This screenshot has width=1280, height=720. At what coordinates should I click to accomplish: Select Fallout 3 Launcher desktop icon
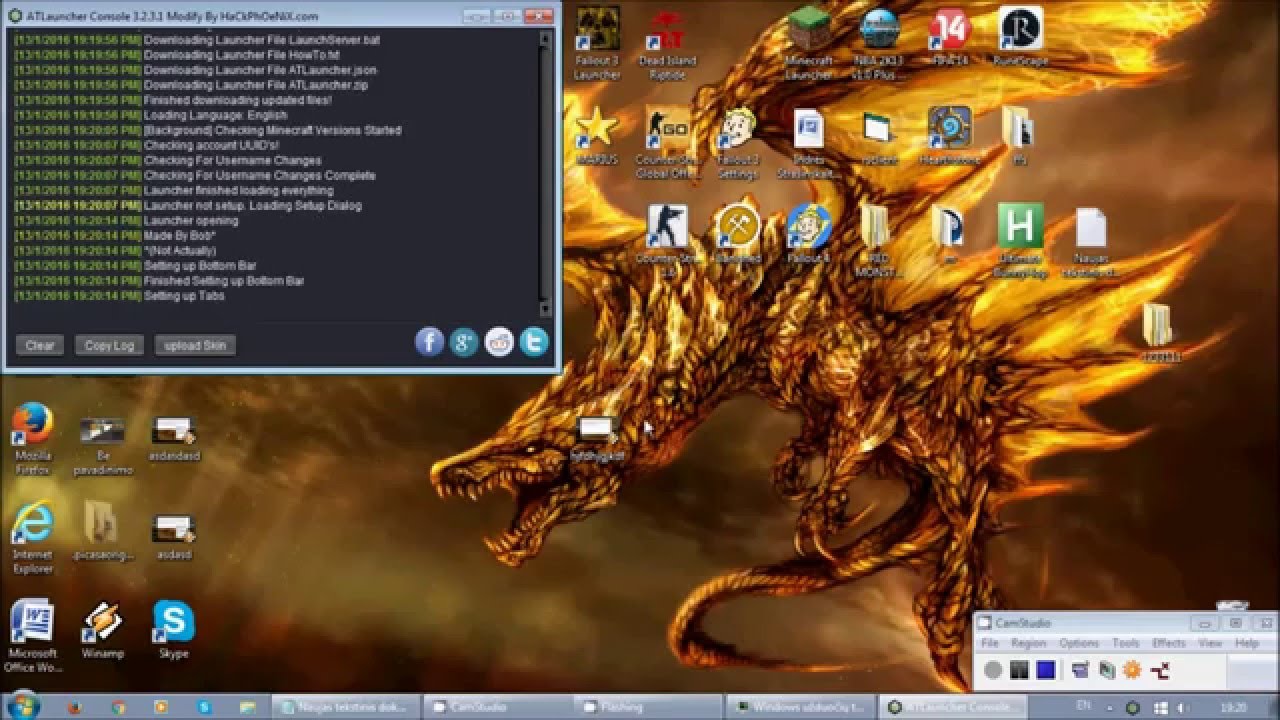[x=597, y=43]
